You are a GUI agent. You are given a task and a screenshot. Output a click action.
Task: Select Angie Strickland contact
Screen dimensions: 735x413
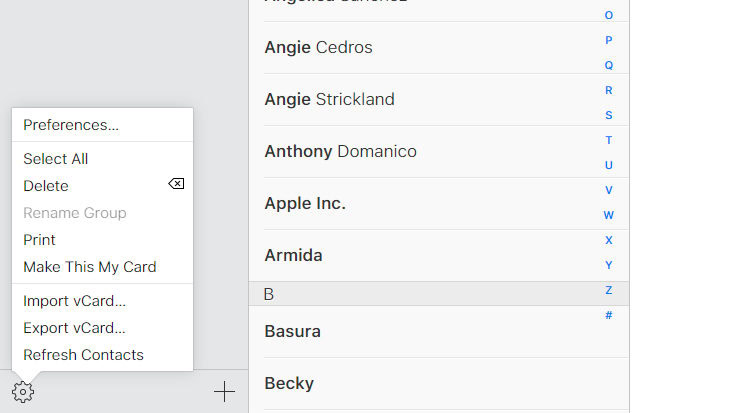point(329,99)
